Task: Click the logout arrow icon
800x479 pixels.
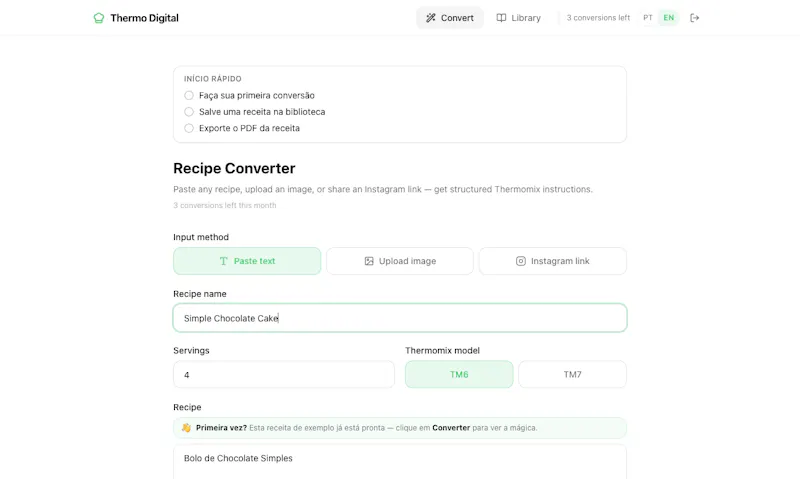Action: click(694, 18)
